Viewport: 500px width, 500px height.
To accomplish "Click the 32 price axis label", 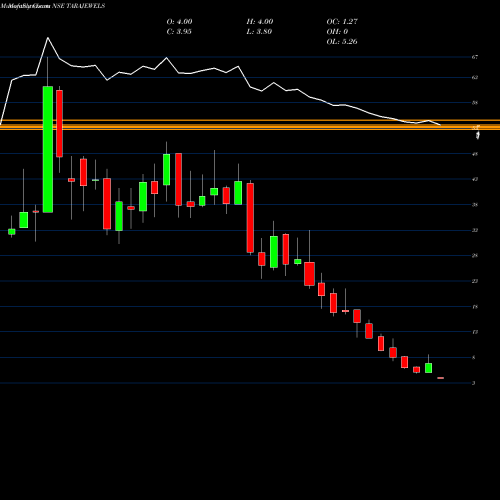I will (x=475, y=230).
